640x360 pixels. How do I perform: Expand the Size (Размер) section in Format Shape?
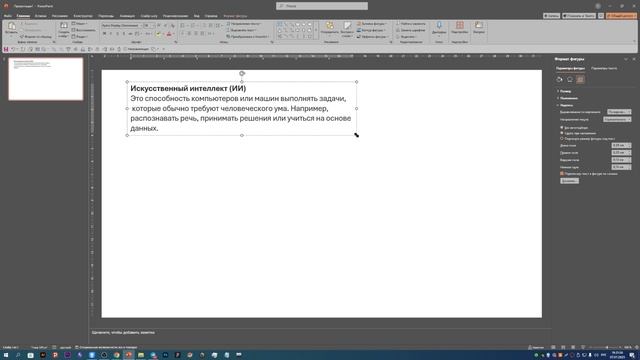565,91
